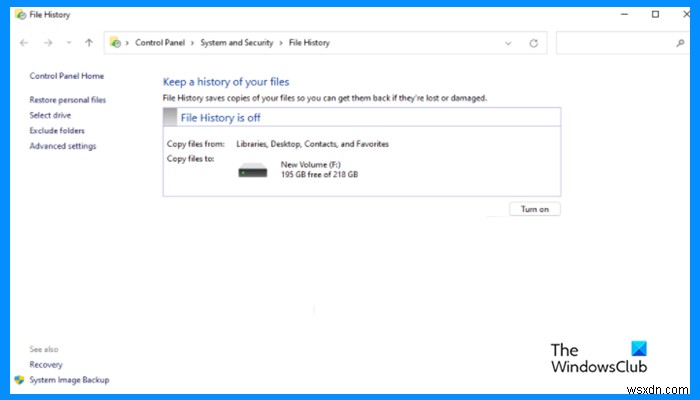Open System Image Backup link
700x400 pixels.
[x=69, y=380]
